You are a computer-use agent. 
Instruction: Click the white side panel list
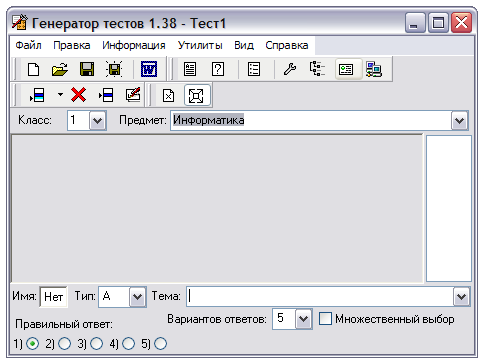pos(449,208)
